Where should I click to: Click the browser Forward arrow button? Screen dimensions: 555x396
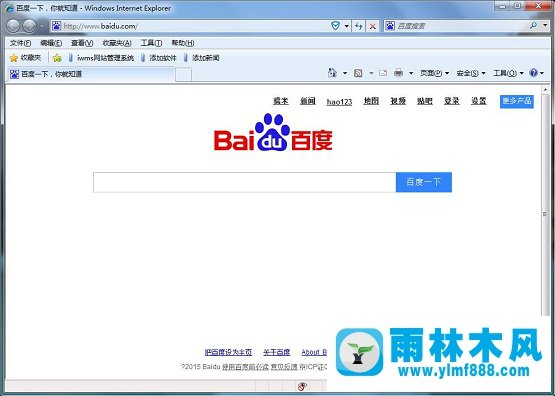(30, 26)
